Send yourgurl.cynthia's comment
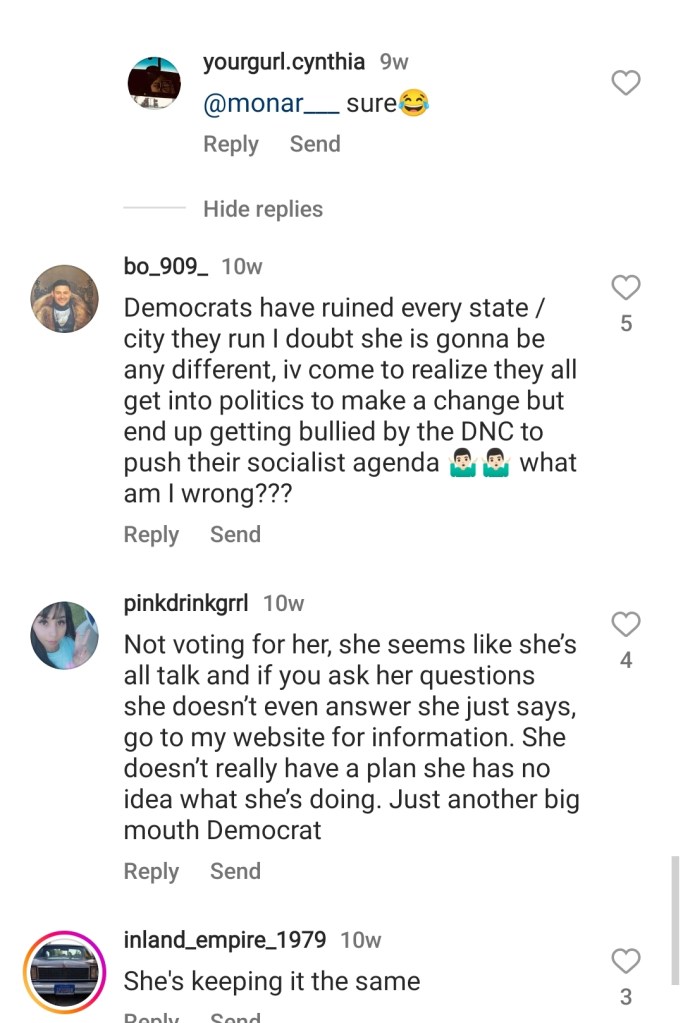Viewport: 683px width, 1023px height. point(315,144)
